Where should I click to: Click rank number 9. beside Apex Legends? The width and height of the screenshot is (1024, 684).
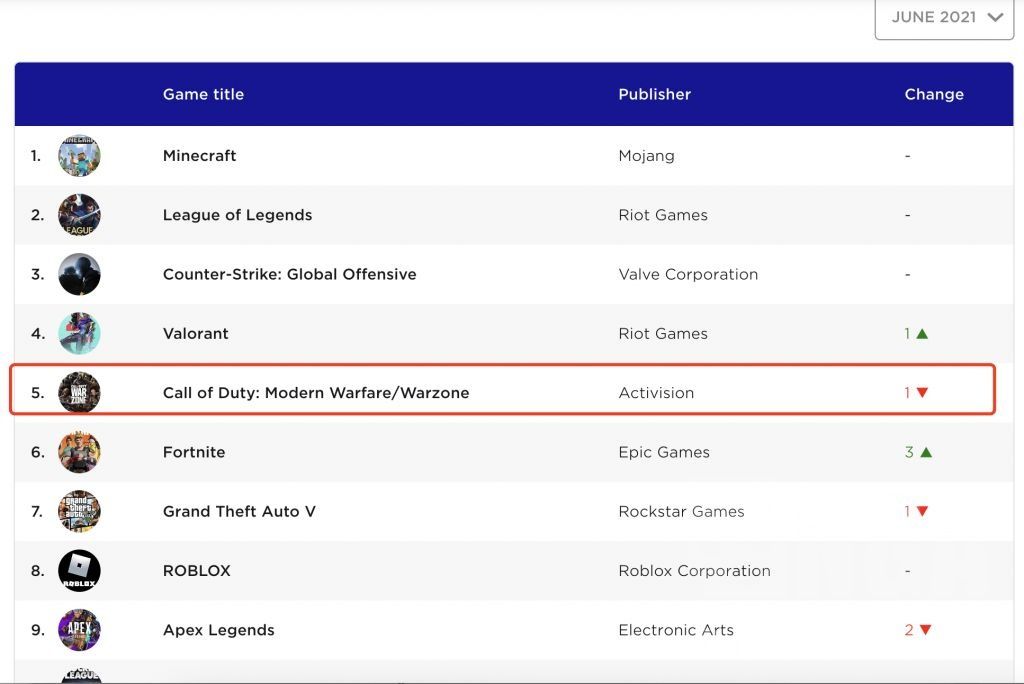point(38,630)
